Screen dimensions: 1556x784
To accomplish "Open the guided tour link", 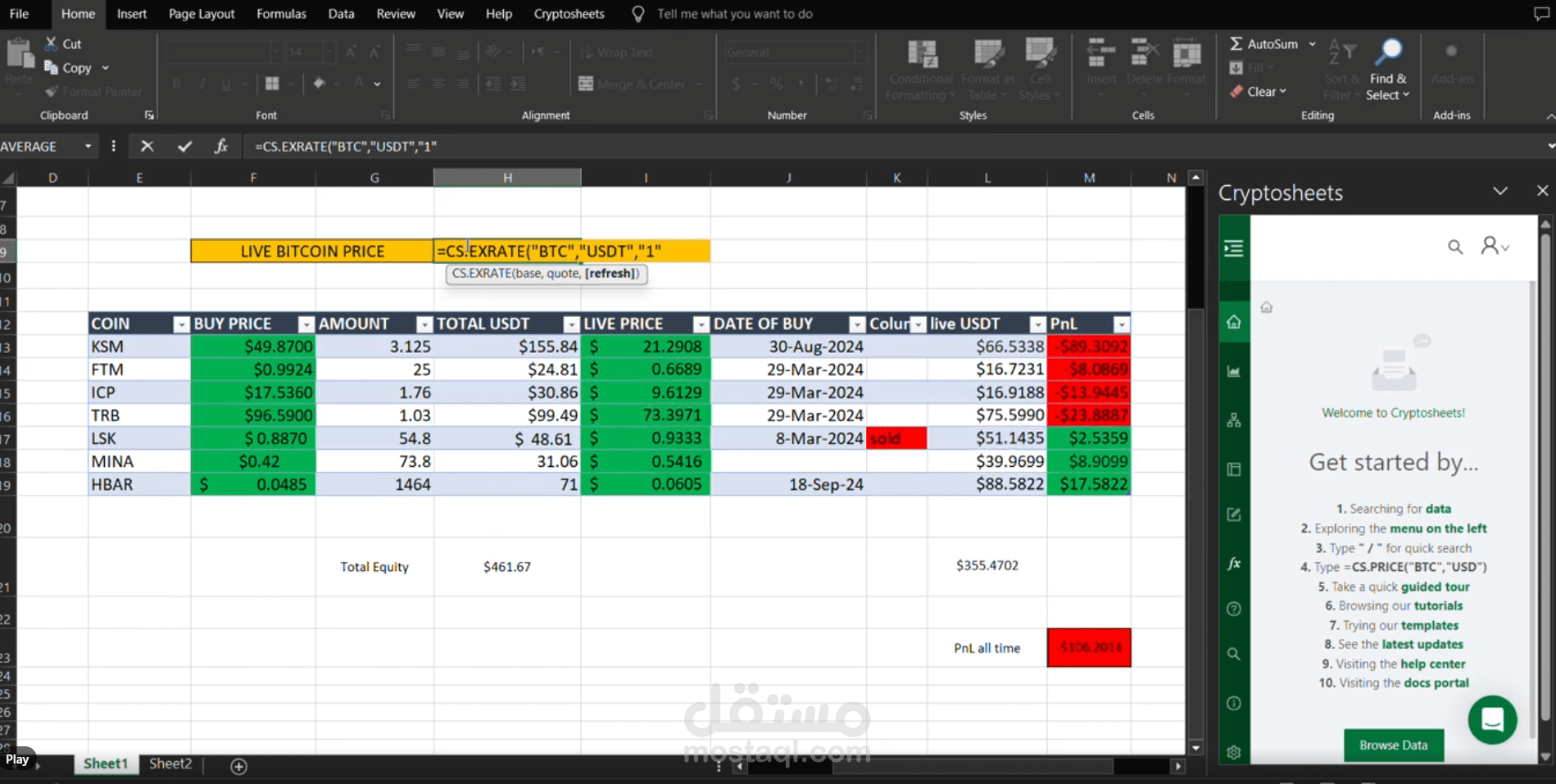I will (1435, 587).
